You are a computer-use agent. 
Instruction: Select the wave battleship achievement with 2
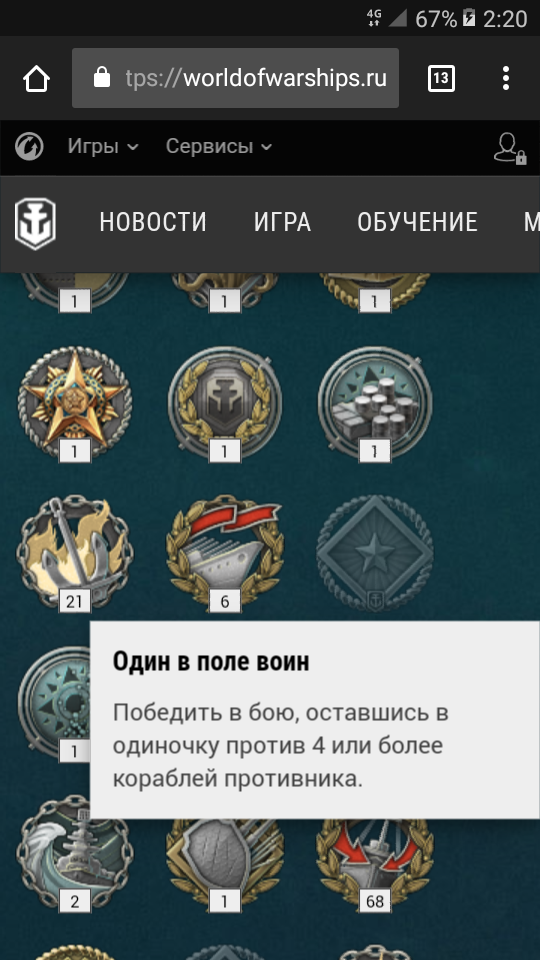click(x=75, y=853)
